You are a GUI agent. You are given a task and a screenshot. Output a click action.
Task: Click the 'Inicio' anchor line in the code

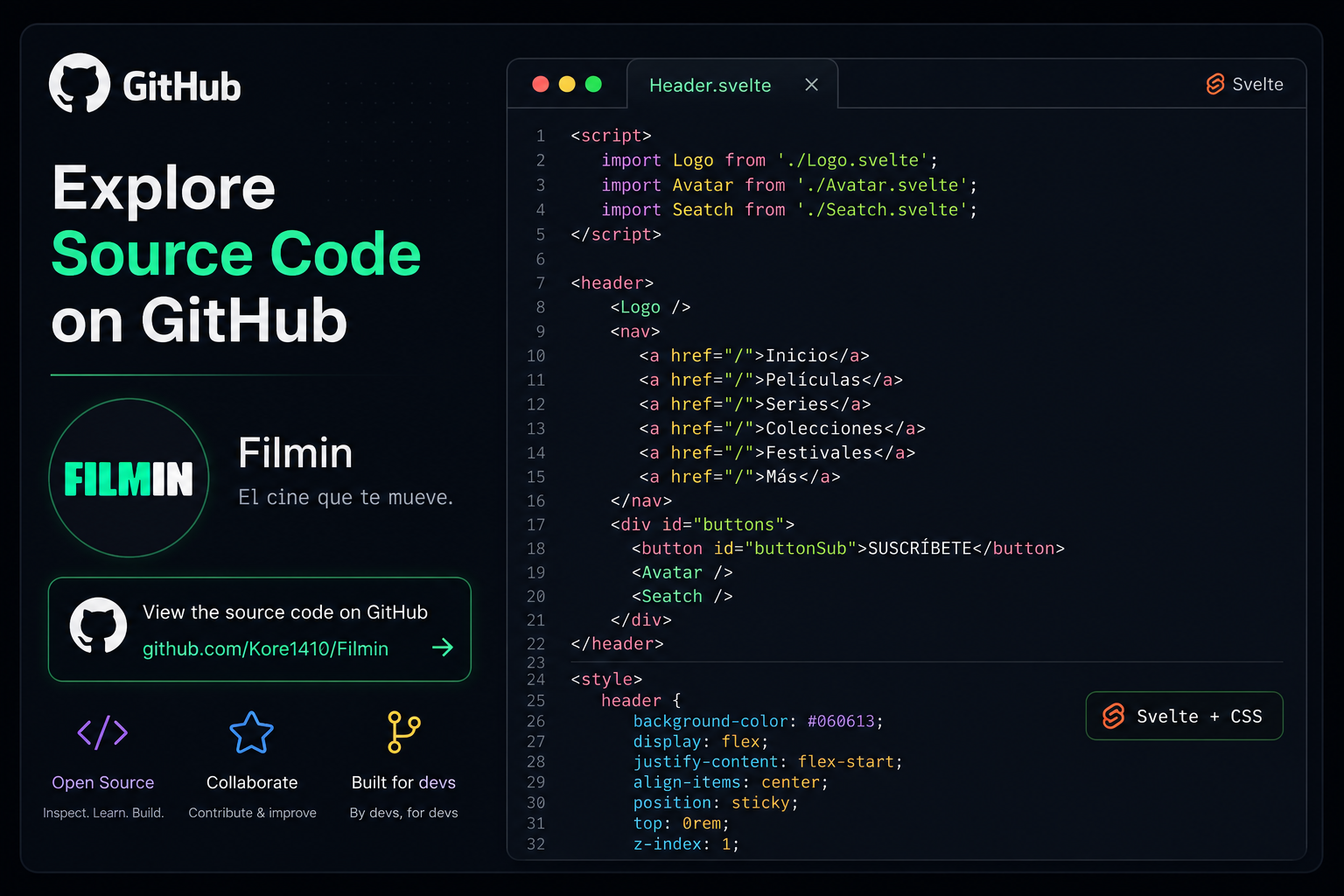click(754, 355)
